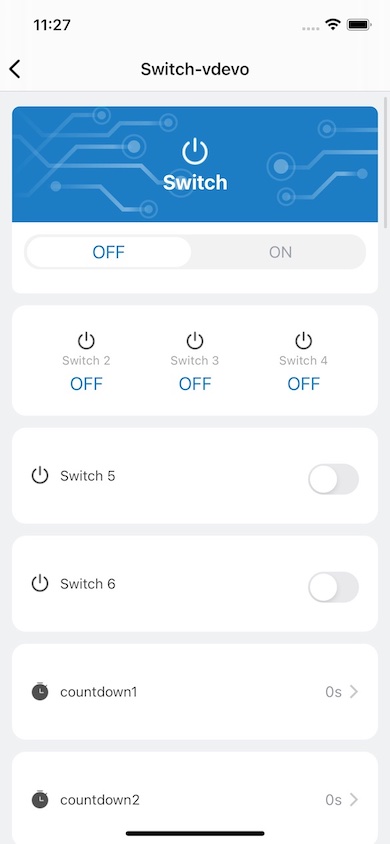Tap the Wi-Fi status icon
390x844 pixels.
pos(333,24)
